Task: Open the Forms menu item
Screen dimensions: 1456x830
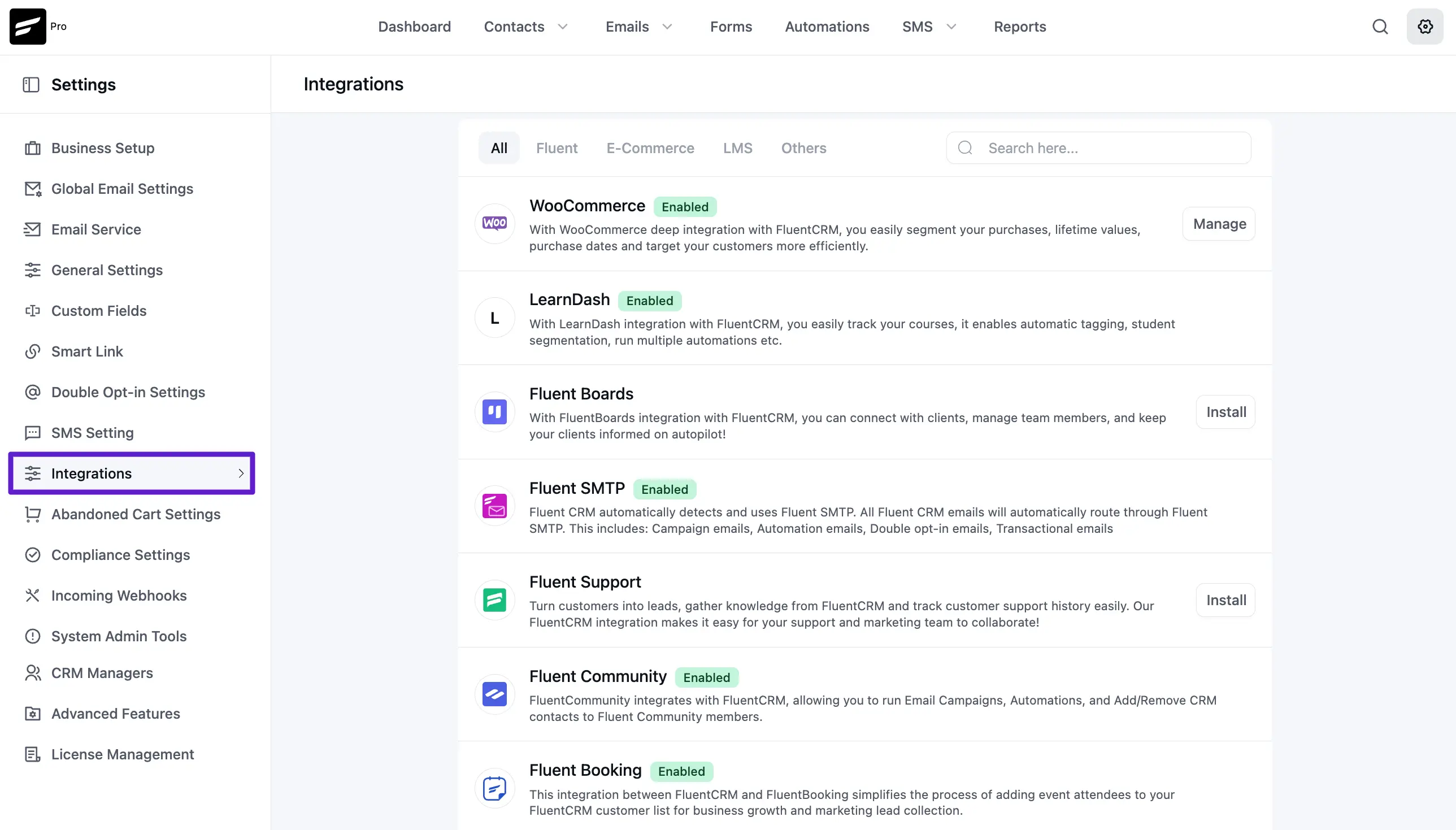Action: click(731, 27)
